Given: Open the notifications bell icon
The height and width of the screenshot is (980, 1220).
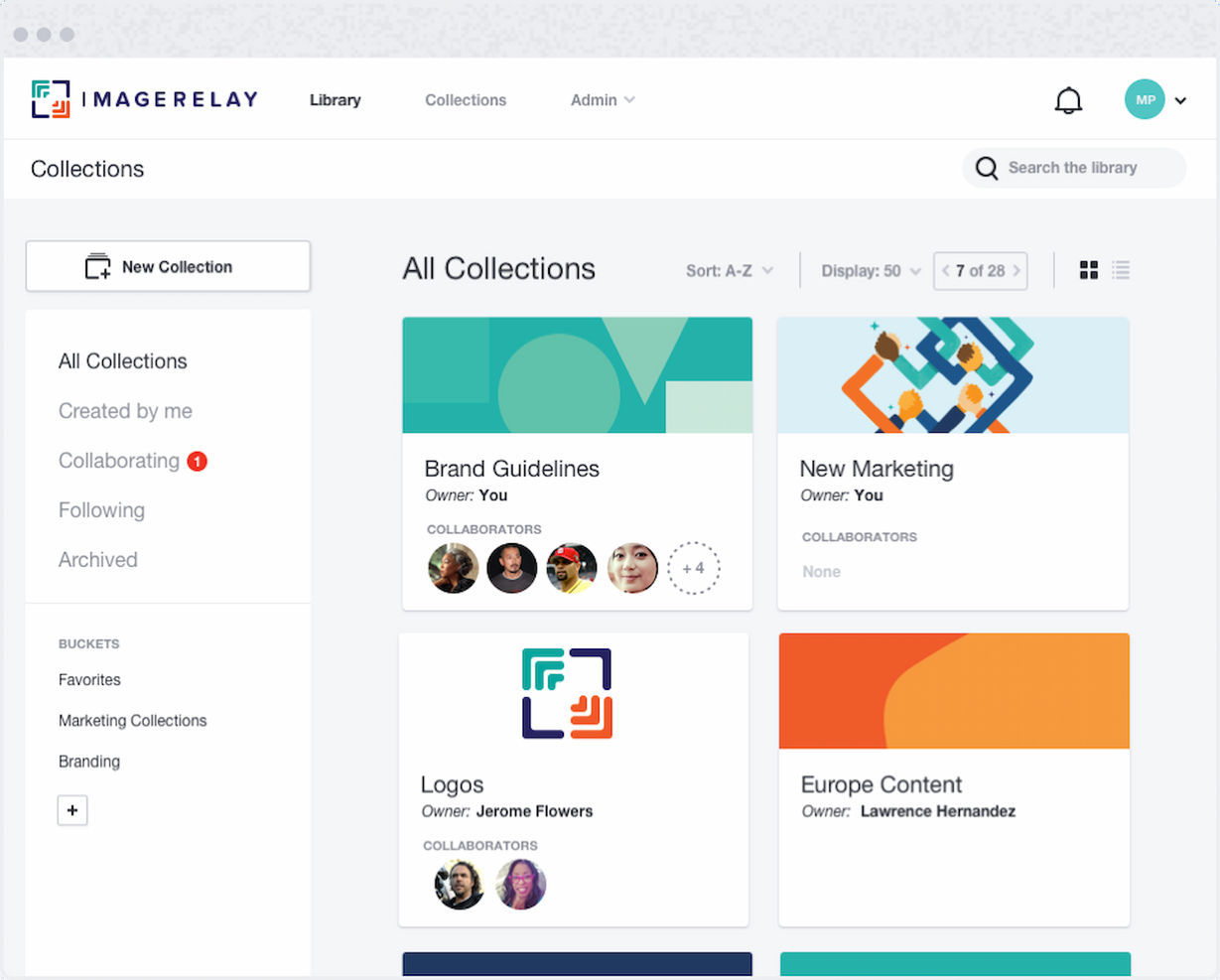Looking at the screenshot, I should tap(1068, 100).
